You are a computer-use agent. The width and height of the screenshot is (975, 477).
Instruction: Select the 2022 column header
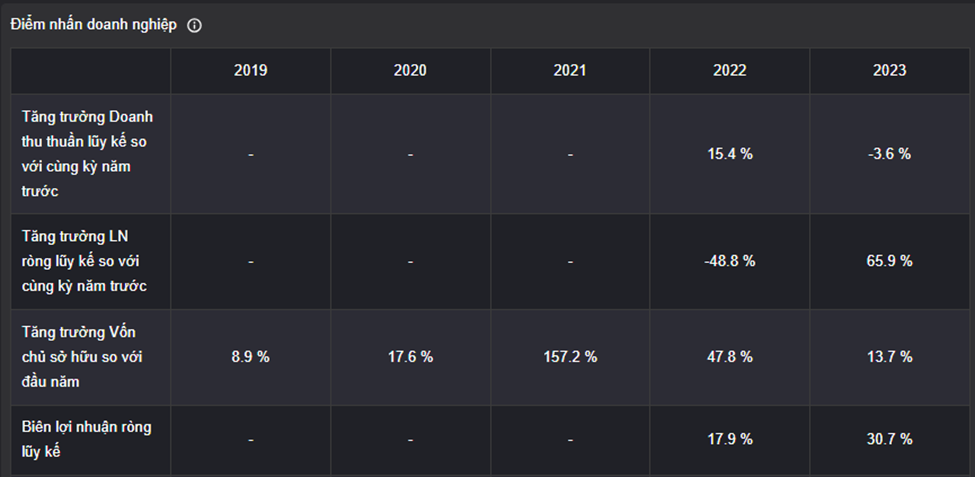[730, 71]
